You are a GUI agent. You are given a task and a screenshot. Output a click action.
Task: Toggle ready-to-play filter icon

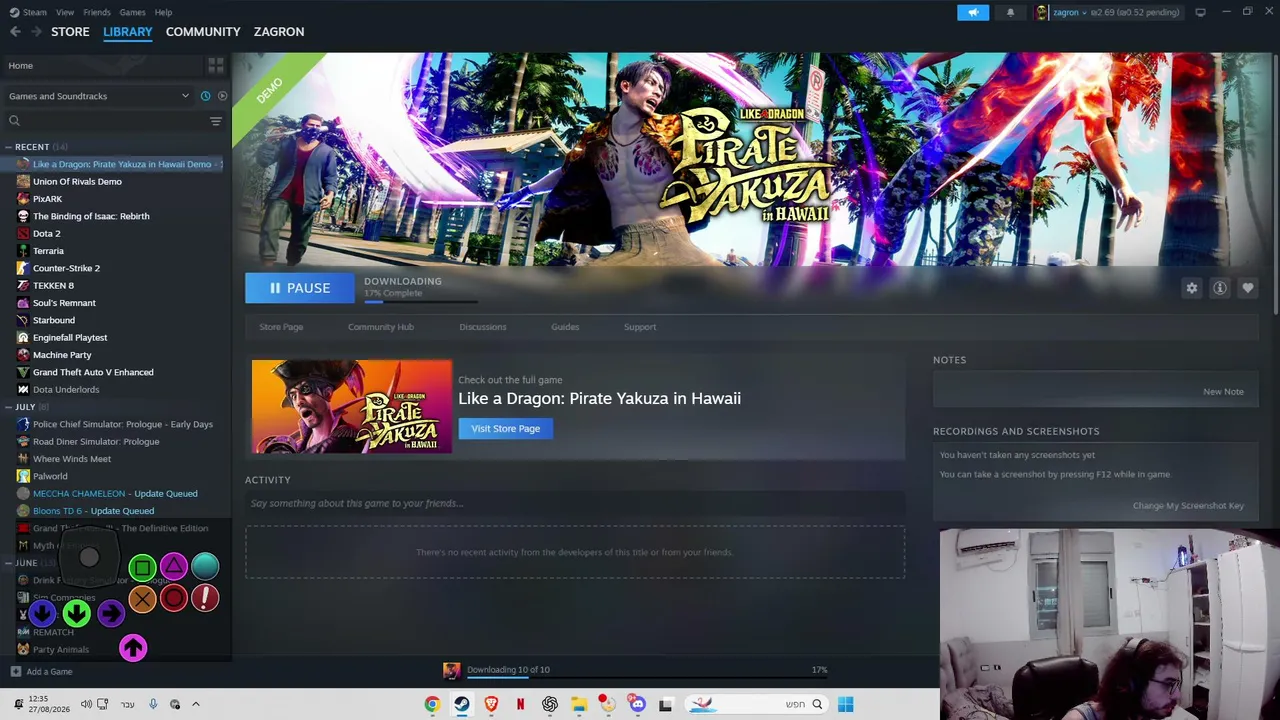pyautogui.click(x=222, y=96)
